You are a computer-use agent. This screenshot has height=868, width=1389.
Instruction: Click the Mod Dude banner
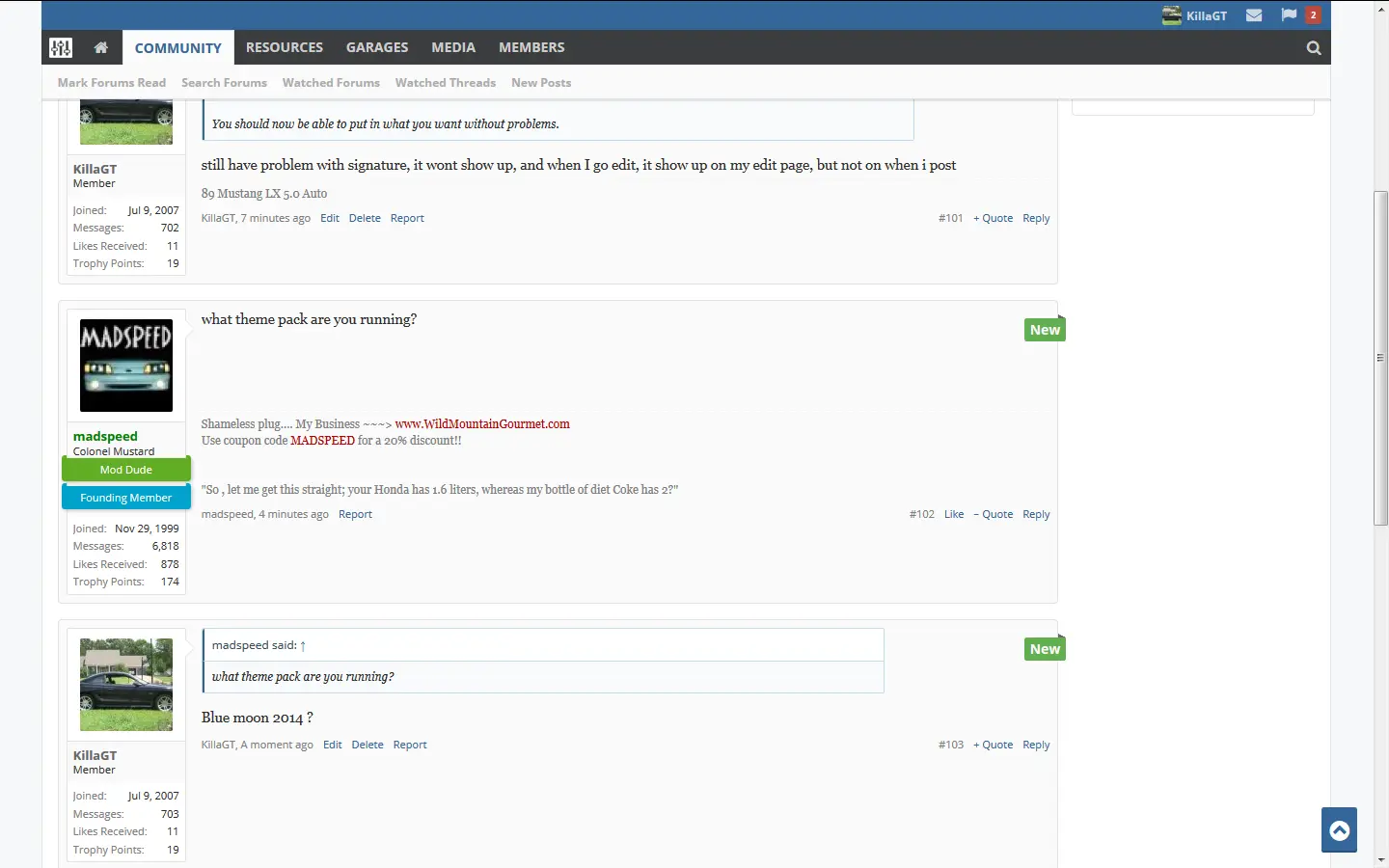pos(126,470)
